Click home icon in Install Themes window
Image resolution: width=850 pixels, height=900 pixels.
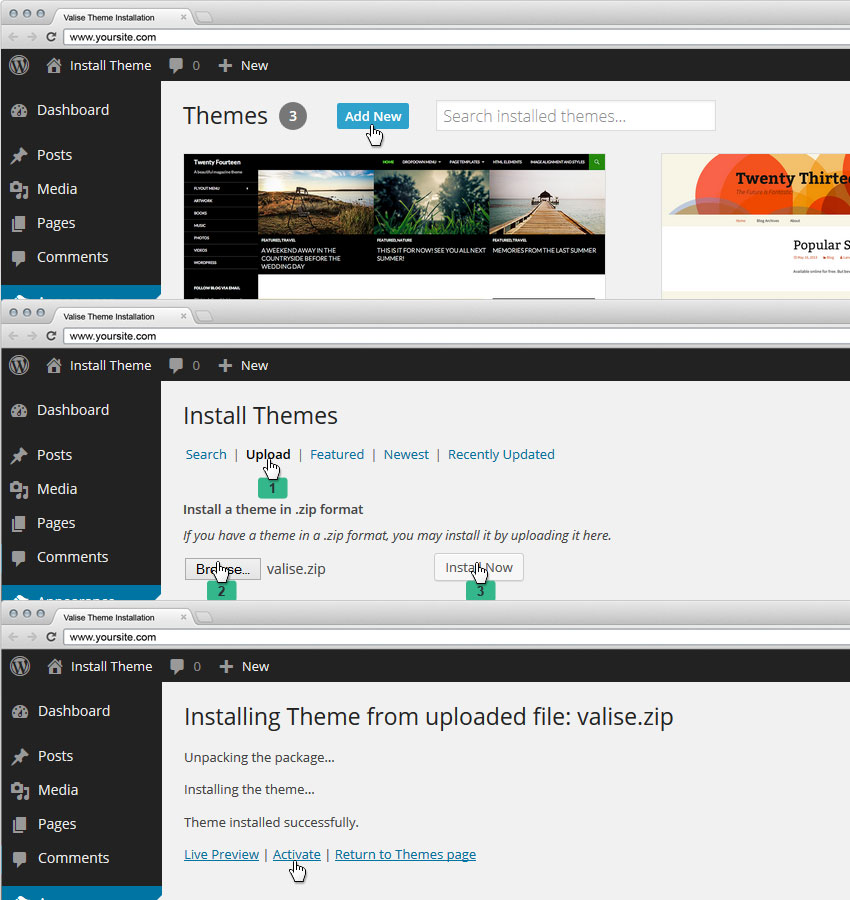pos(54,366)
